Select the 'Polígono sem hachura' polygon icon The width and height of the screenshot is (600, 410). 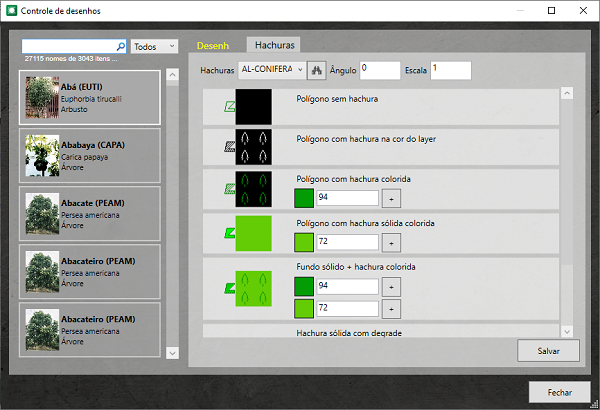(x=229, y=106)
